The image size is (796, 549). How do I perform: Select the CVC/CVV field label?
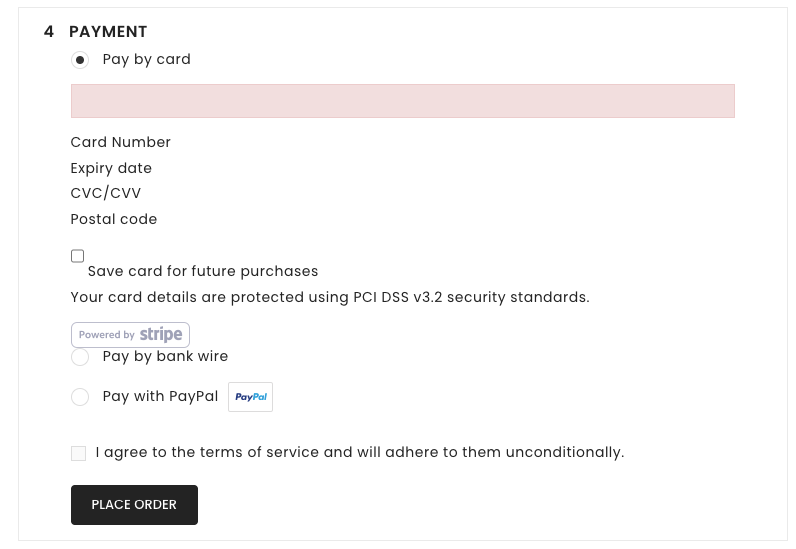pos(106,193)
